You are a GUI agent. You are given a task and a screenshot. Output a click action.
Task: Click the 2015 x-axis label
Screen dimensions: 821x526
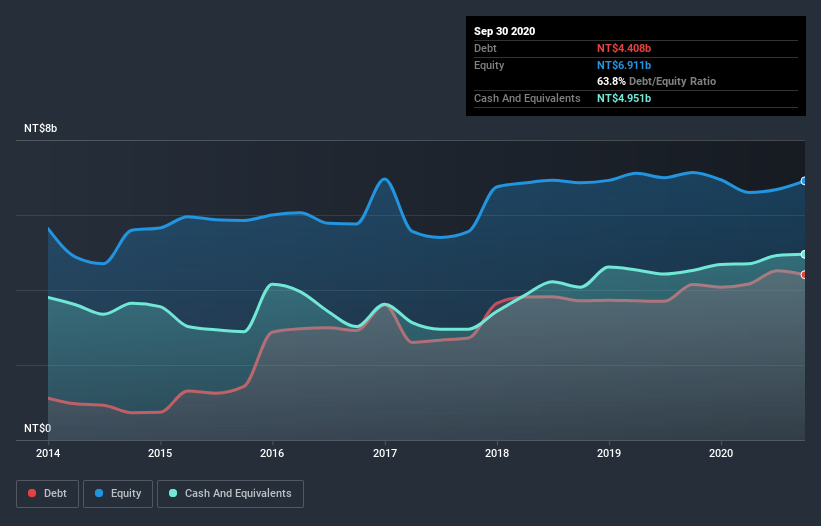click(x=160, y=453)
